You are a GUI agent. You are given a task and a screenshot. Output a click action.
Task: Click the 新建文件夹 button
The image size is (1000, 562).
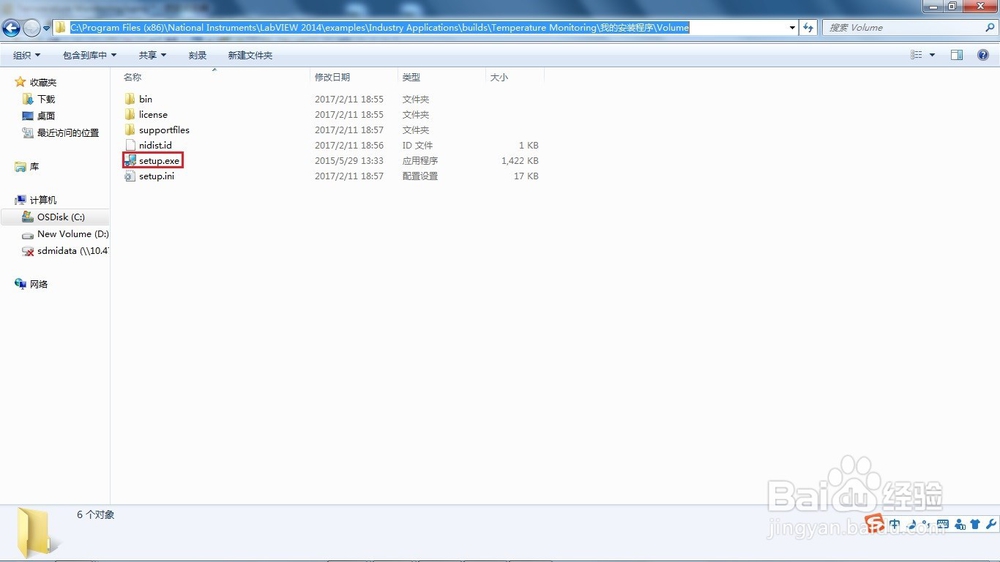[250, 55]
